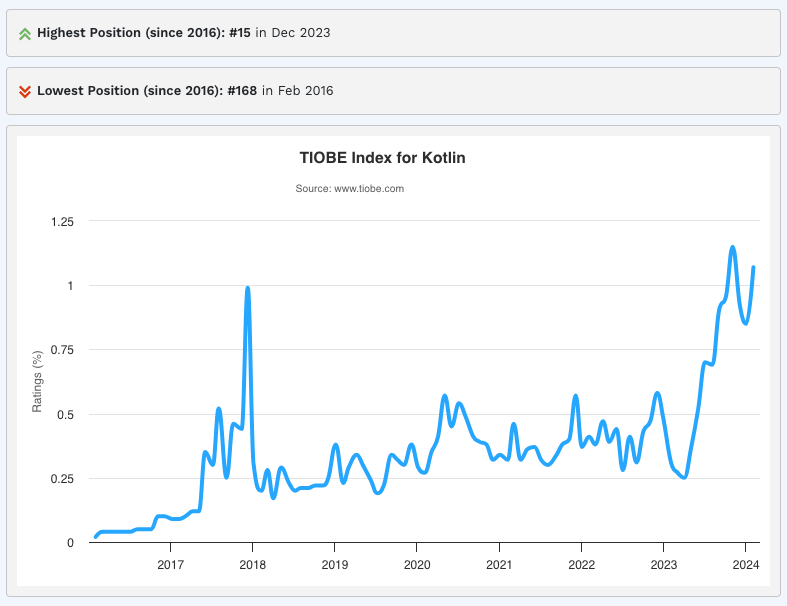Click the line's highest peak in late 2023
Viewport: 787px width, 606px height.
(733, 248)
